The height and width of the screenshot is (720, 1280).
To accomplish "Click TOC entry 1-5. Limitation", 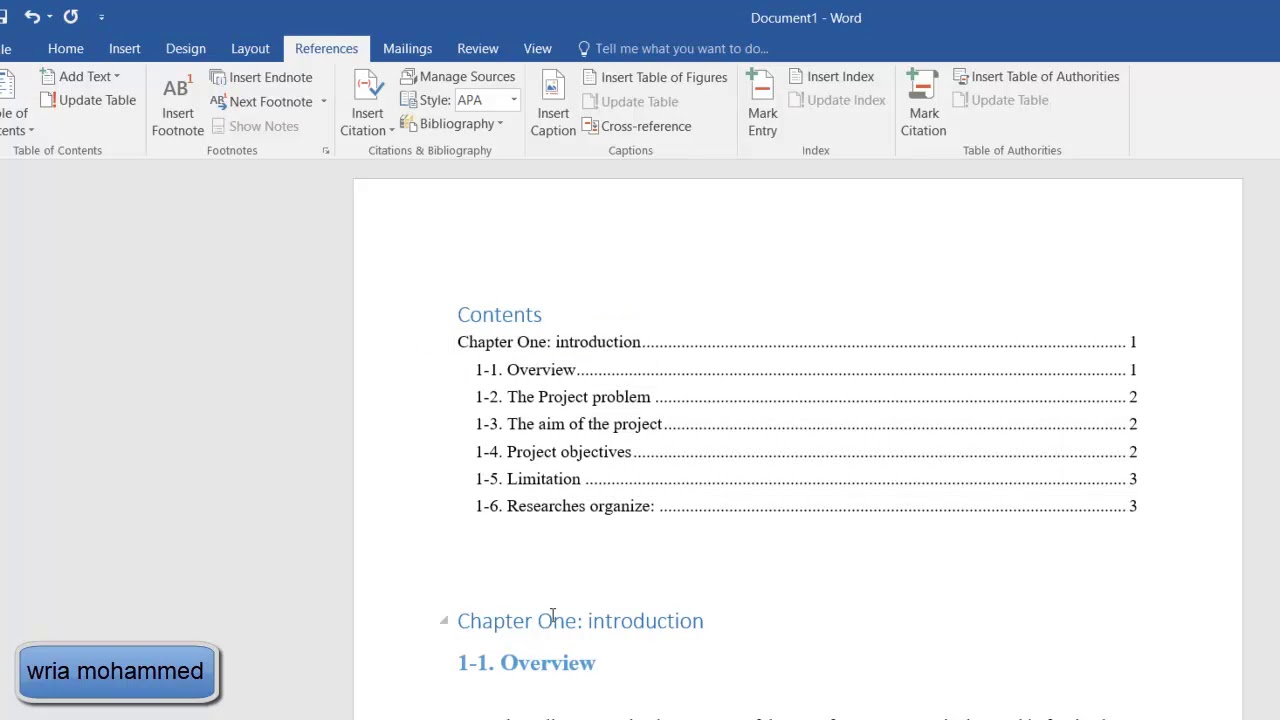I will [x=806, y=479].
